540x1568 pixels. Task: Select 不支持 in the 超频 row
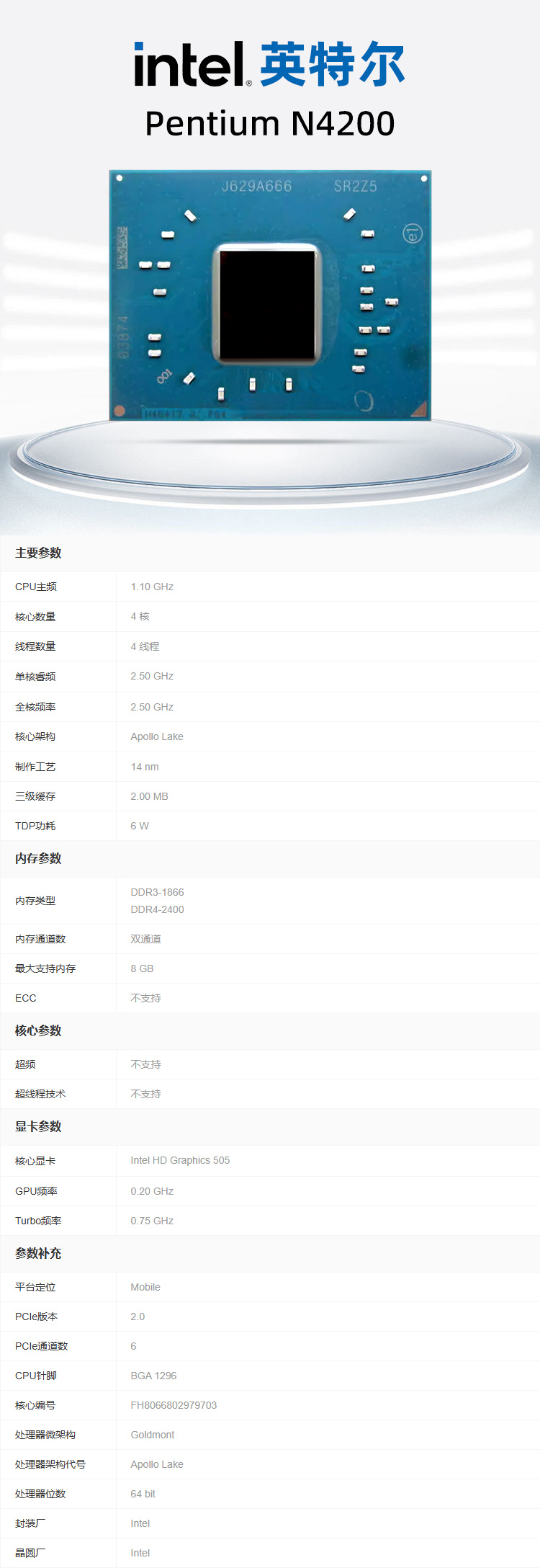[145, 1065]
